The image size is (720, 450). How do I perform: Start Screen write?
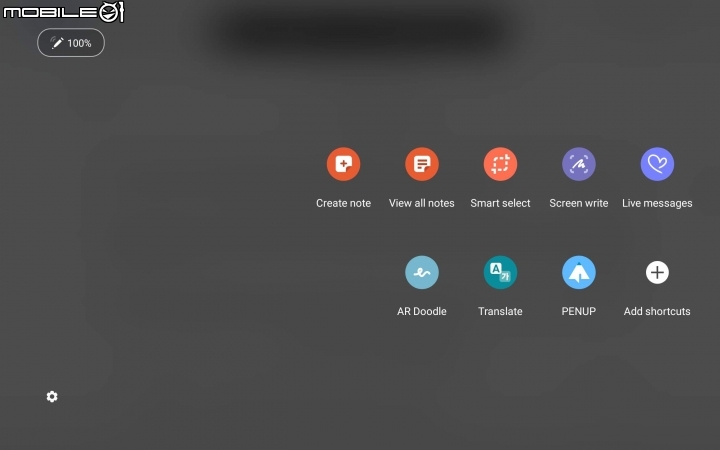579,164
